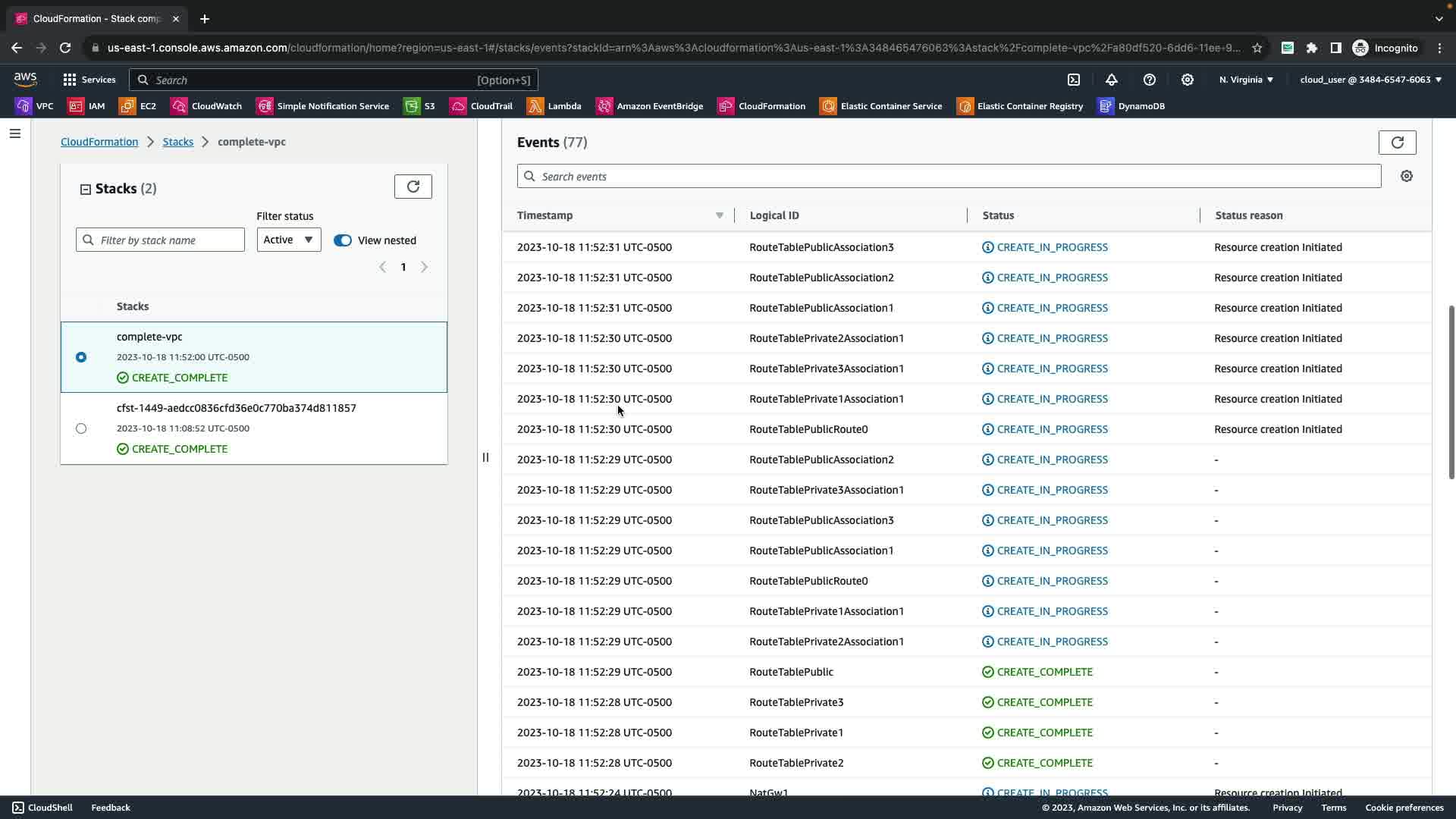Refresh the Stacks list
The width and height of the screenshot is (1456, 819).
point(413,187)
